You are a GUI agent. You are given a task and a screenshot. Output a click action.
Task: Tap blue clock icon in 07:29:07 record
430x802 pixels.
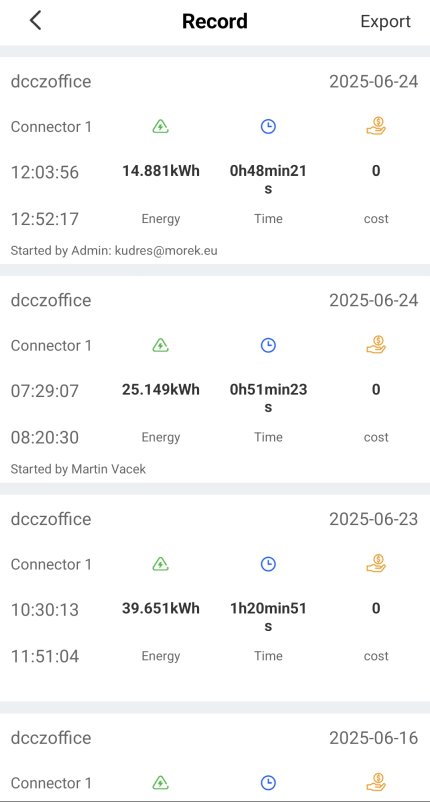[x=268, y=345]
